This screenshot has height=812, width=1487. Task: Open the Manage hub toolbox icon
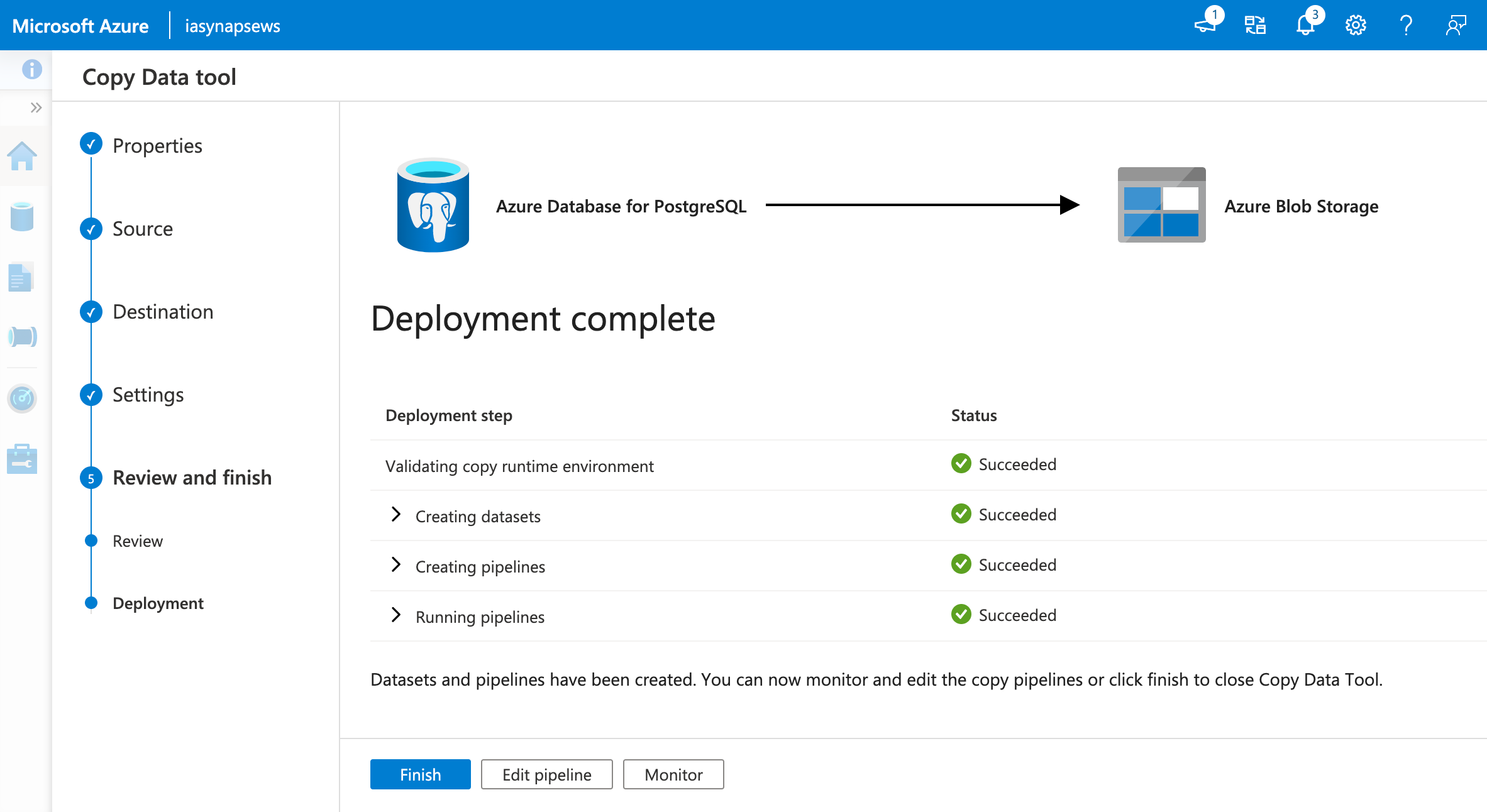pyautogui.click(x=22, y=459)
